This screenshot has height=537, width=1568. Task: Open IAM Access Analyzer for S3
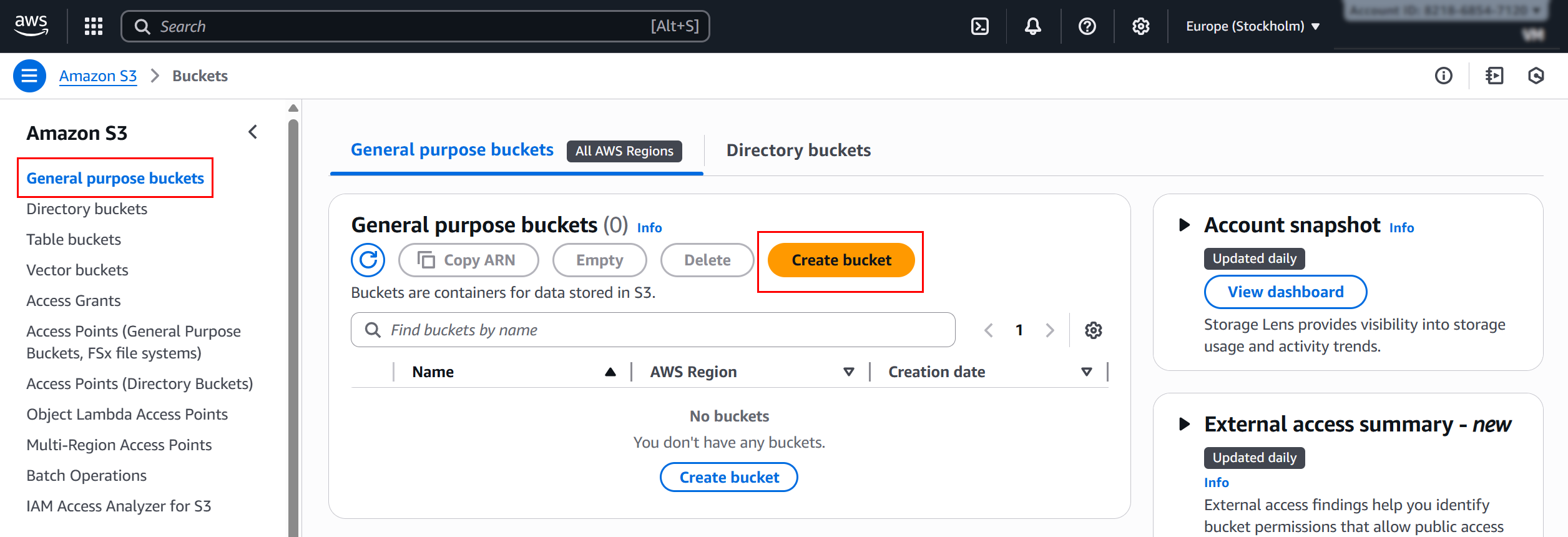click(x=119, y=506)
